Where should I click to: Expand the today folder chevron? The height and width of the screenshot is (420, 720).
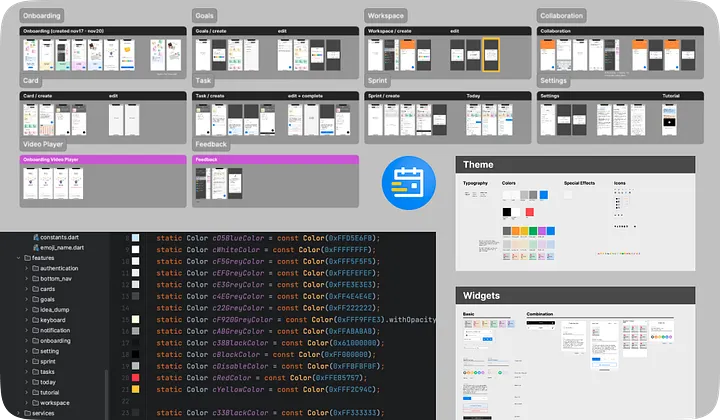[26, 382]
